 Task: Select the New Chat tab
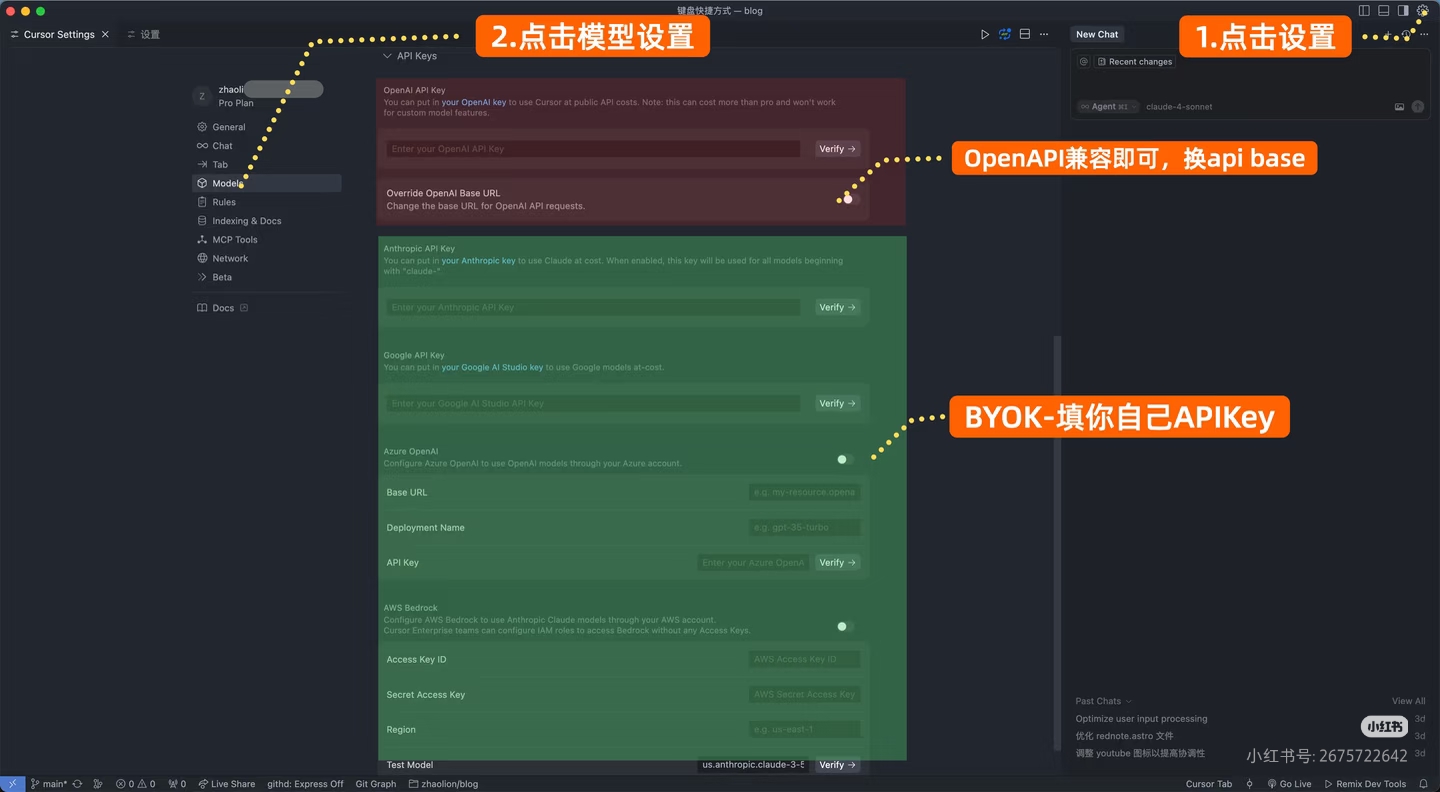pyautogui.click(x=1097, y=34)
